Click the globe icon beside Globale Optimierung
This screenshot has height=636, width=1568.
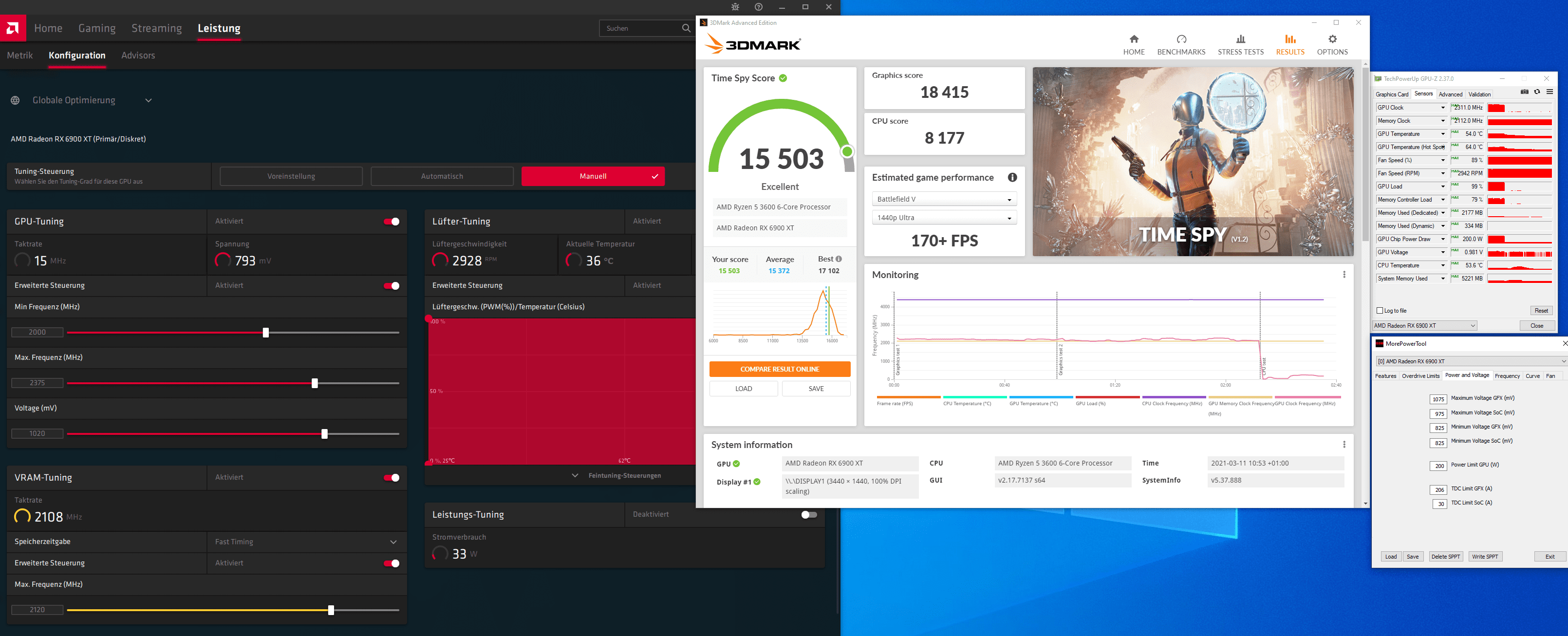click(x=15, y=100)
